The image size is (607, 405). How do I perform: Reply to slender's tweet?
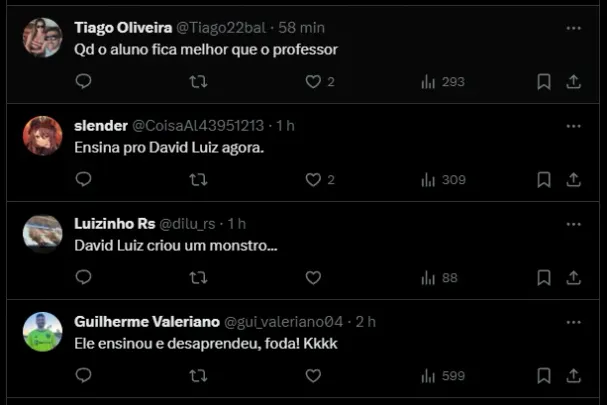pyautogui.click(x=84, y=179)
